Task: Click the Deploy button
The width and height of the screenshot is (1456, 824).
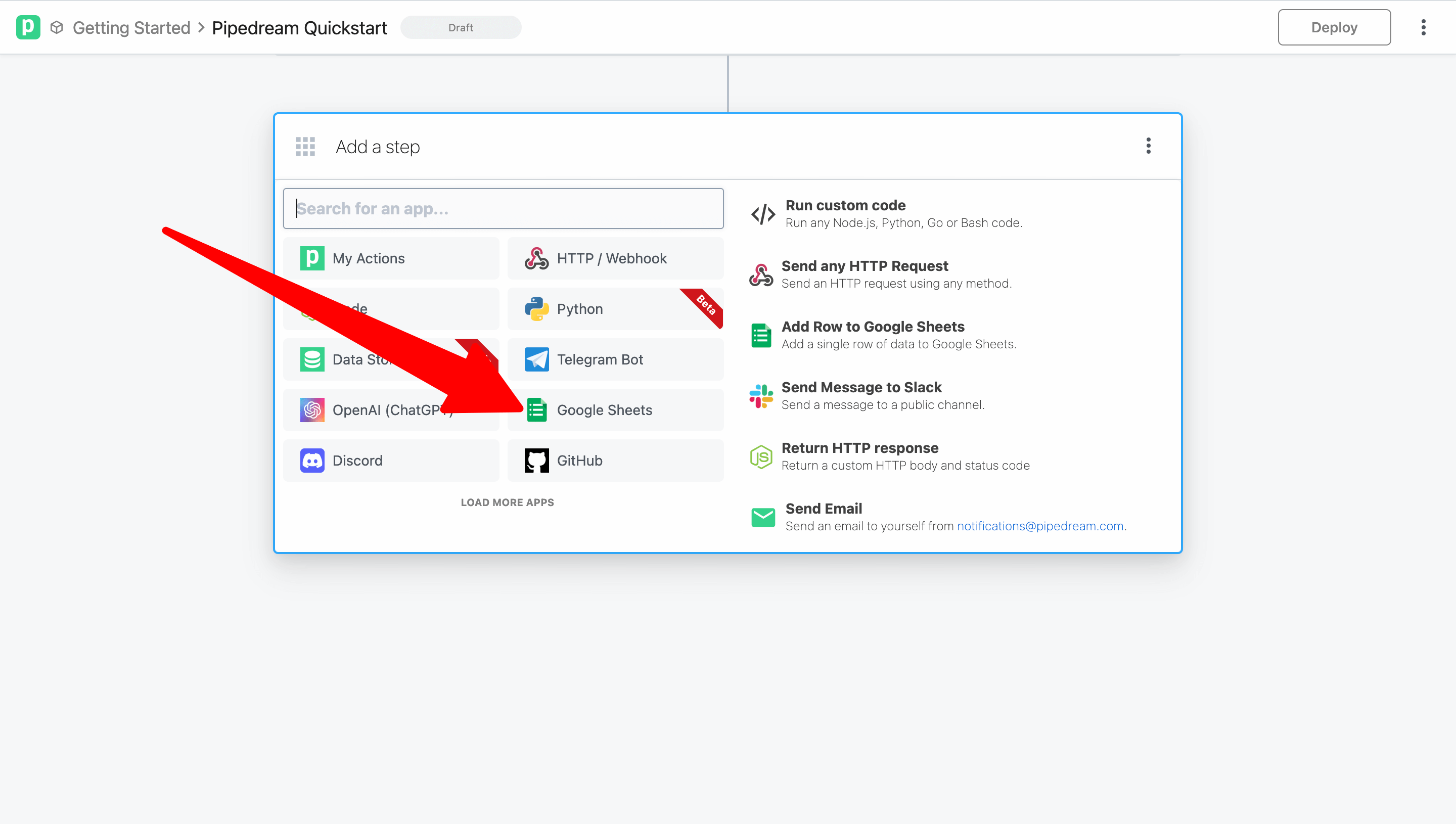Action: click(x=1334, y=27)
